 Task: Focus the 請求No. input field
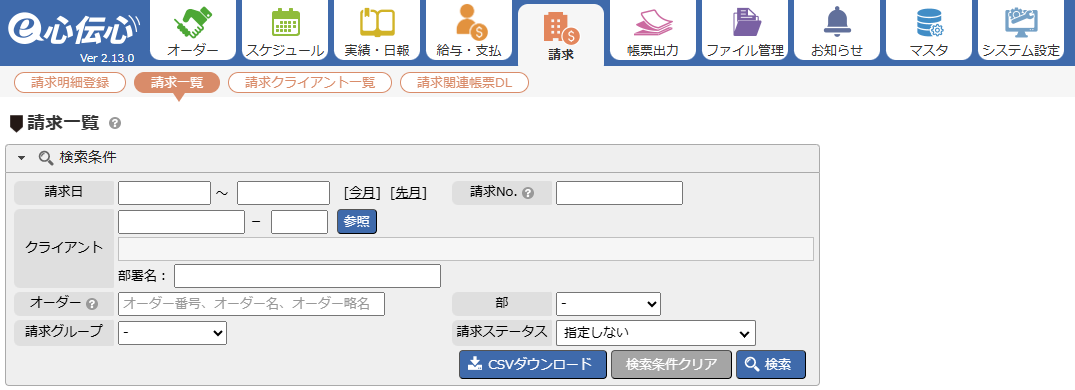pos(619,193)
